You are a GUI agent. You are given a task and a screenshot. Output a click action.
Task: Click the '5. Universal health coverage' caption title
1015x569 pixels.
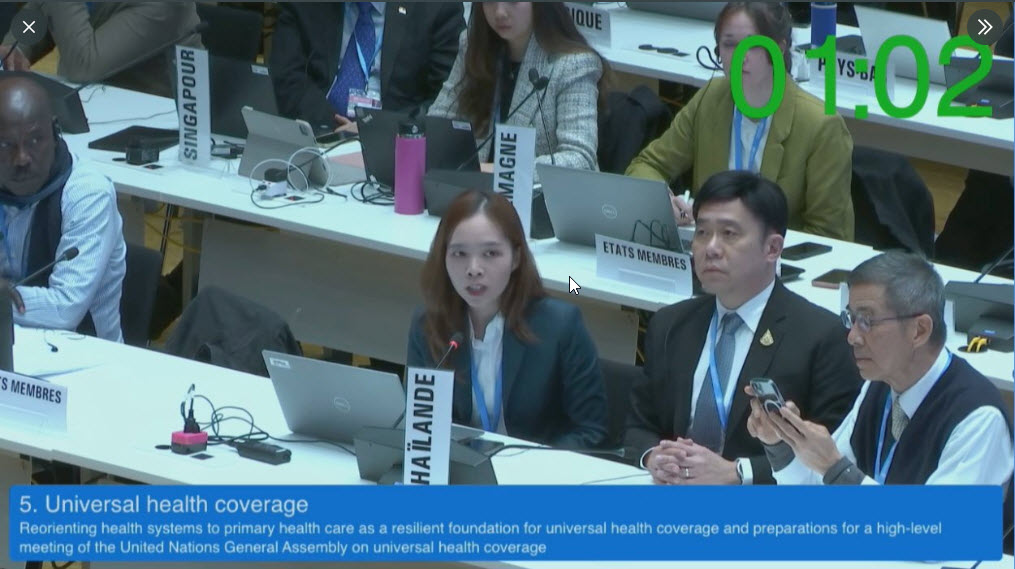[164, 504]
